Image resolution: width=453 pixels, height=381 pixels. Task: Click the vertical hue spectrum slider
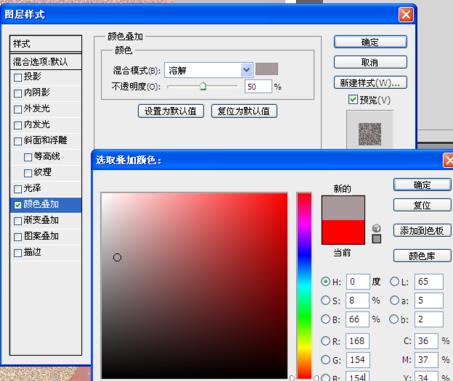[x=304, y=285]
